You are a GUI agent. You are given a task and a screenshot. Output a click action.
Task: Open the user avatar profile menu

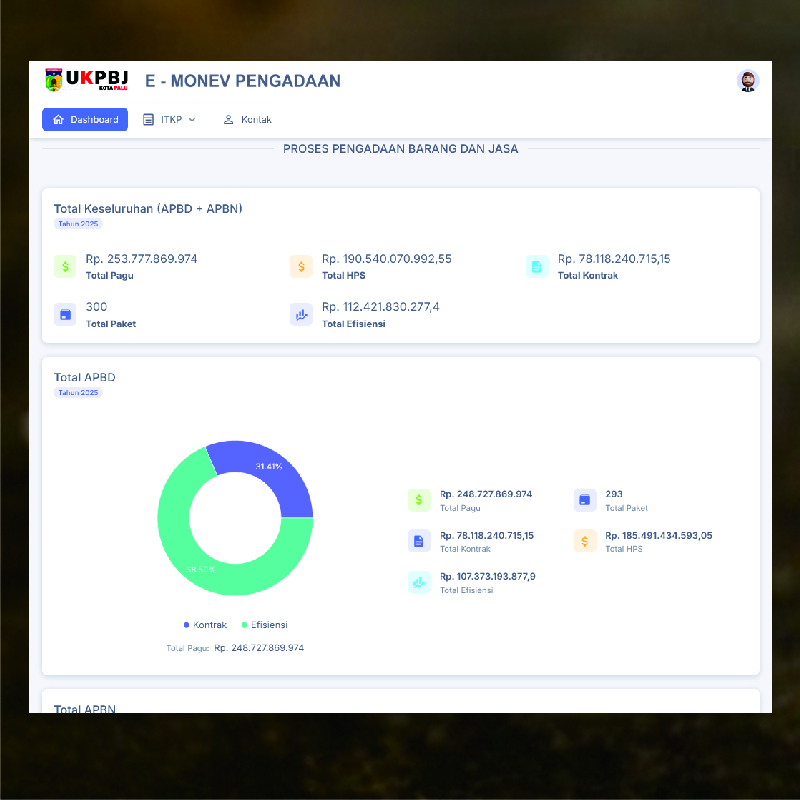tap(747, 81)
